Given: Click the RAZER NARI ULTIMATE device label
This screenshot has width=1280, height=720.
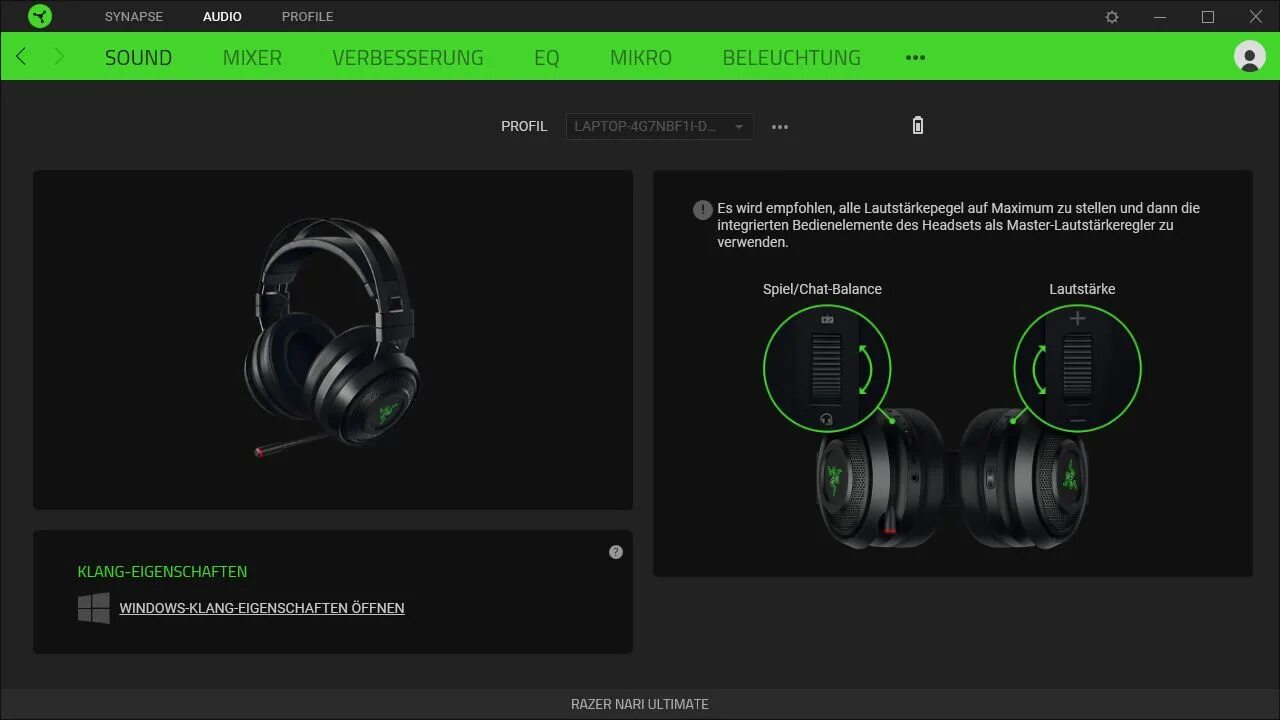Looking at the screenshot, I should [640, 704].
